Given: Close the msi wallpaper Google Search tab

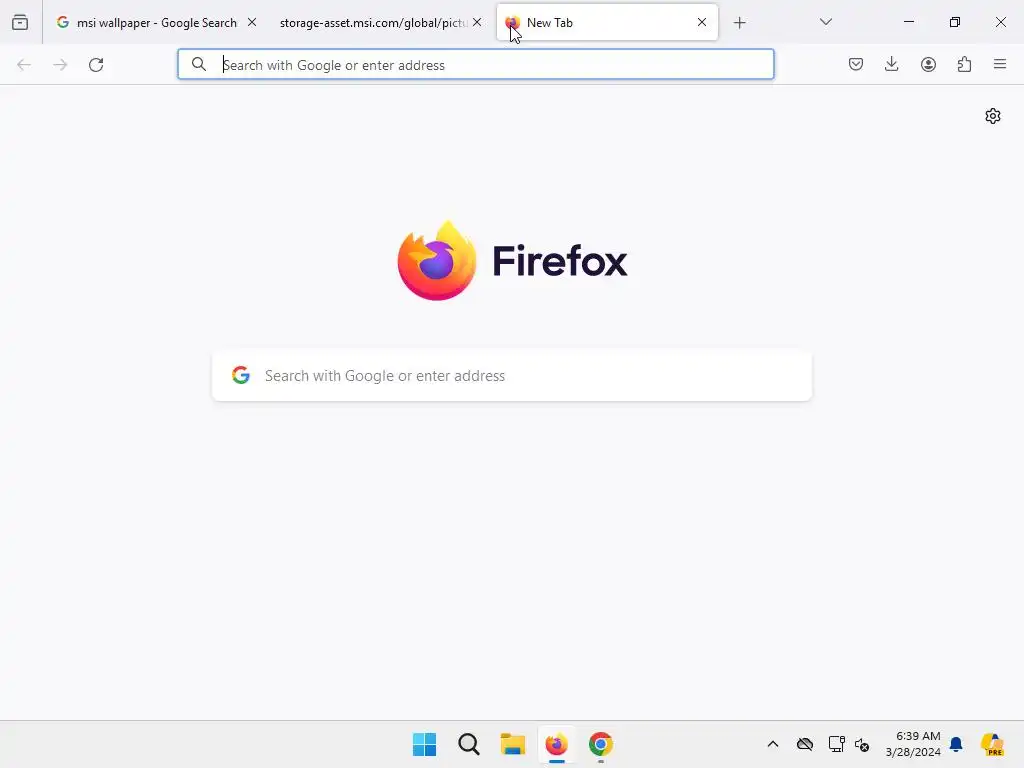Looking at the screenshot, I should click(252, 23).
